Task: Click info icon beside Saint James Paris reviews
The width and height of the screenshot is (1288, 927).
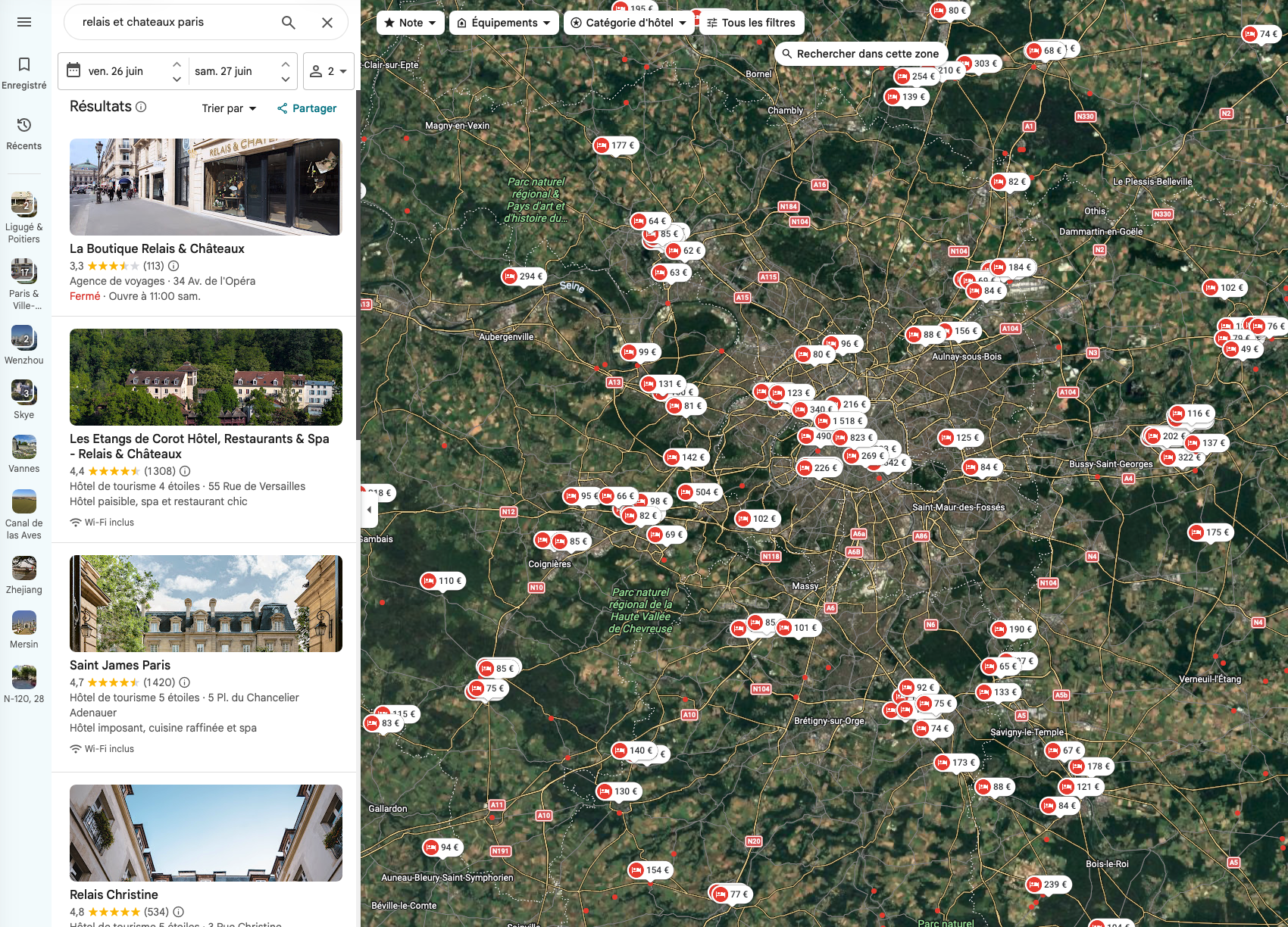Action: 185,682
